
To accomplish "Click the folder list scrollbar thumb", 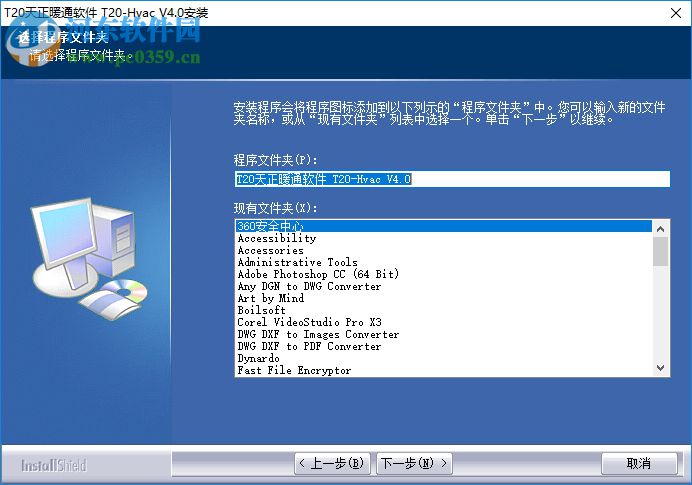I will 660,252.
